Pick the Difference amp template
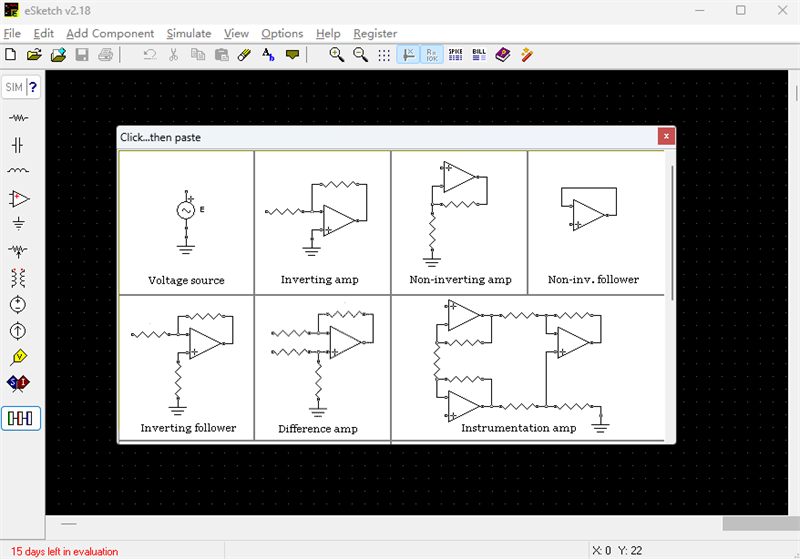Screen dimensions: 800x559 click(322, 367)
